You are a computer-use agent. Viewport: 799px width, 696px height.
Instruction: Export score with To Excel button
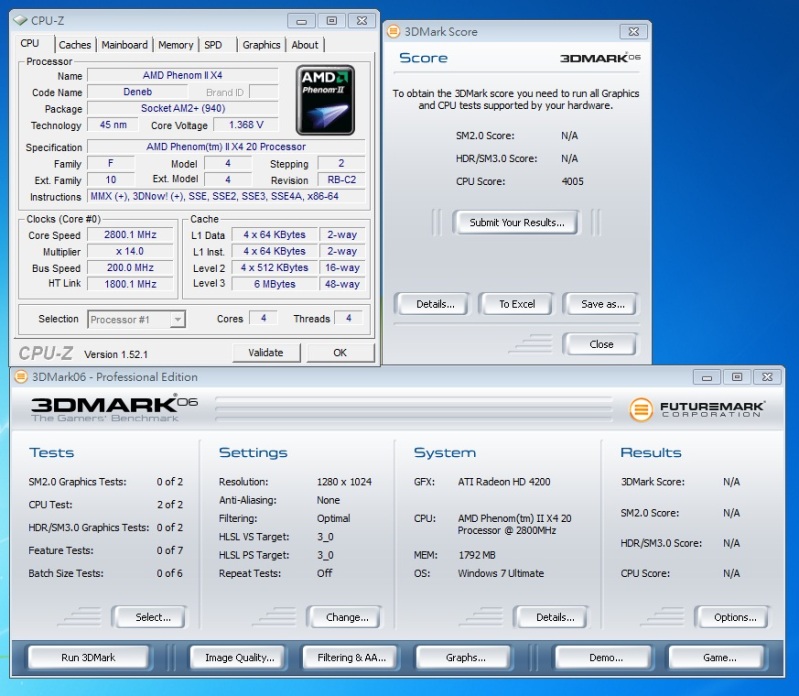[x=517, y=304]
